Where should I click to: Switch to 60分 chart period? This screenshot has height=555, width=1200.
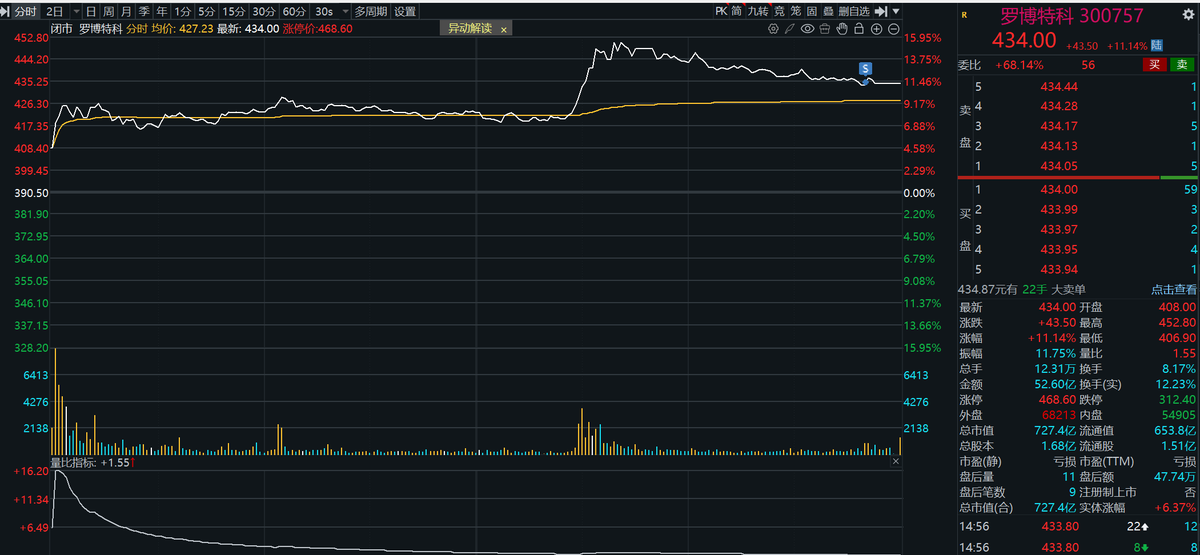tap(294, 12)
